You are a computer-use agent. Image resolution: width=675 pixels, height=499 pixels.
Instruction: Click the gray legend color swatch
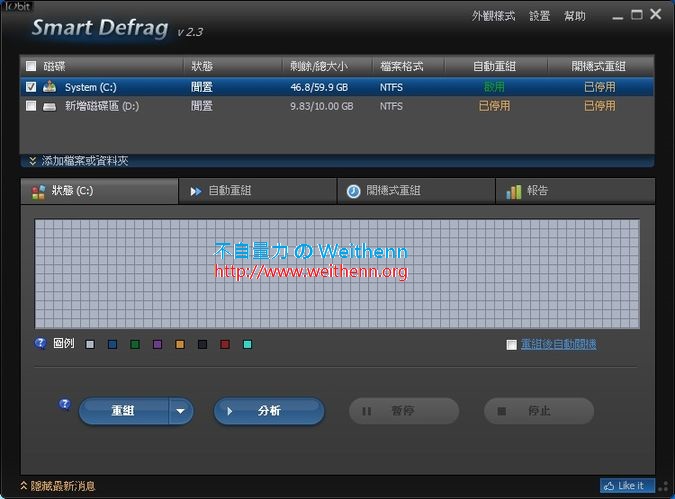pos(90,344)
